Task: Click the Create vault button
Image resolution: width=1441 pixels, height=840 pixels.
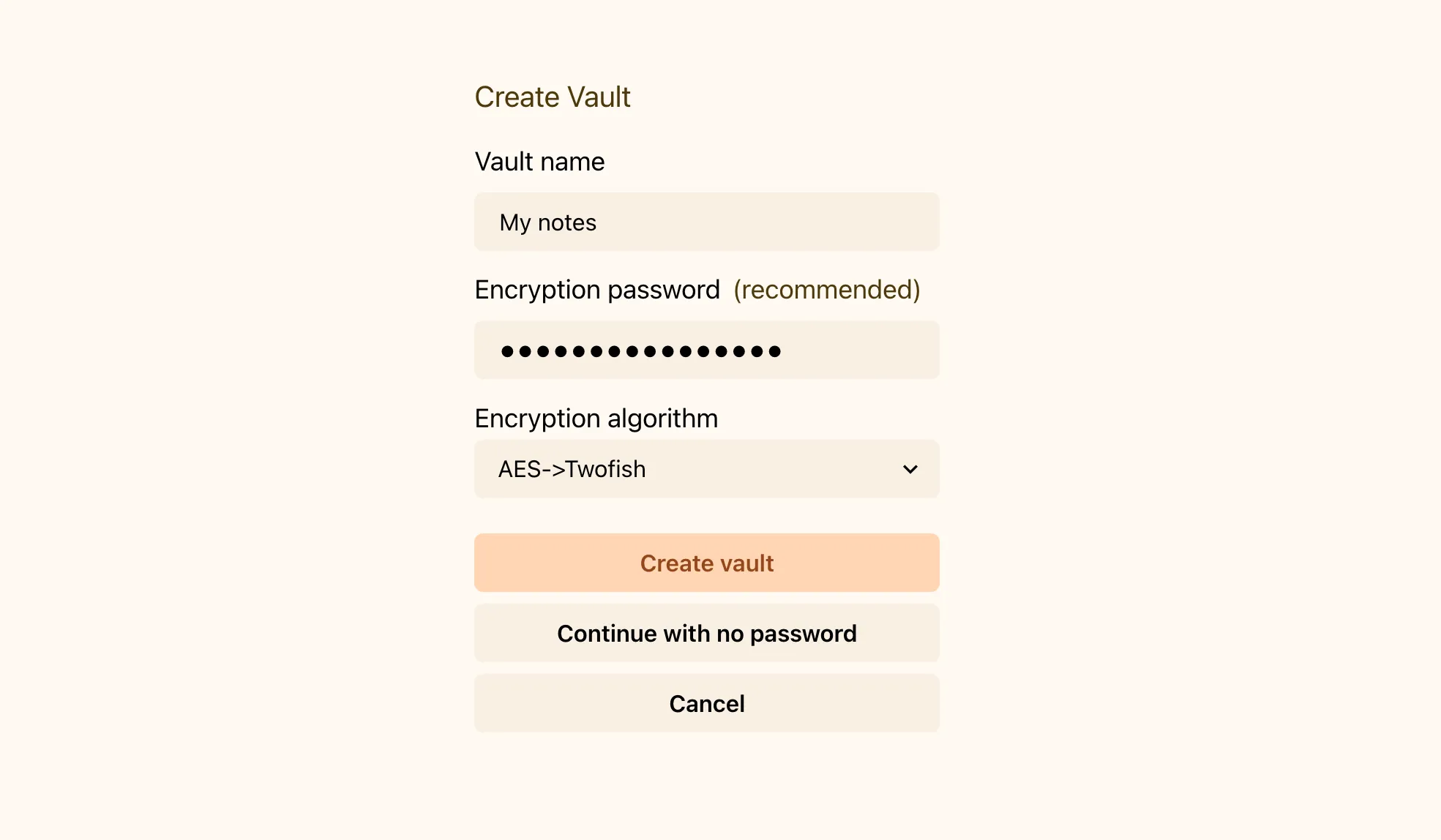Action: 706,562
